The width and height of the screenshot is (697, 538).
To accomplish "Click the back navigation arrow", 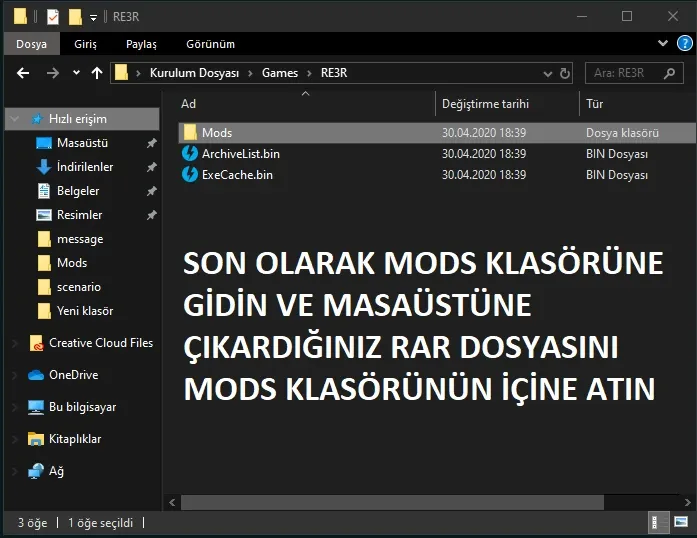I will coord(23,73).
